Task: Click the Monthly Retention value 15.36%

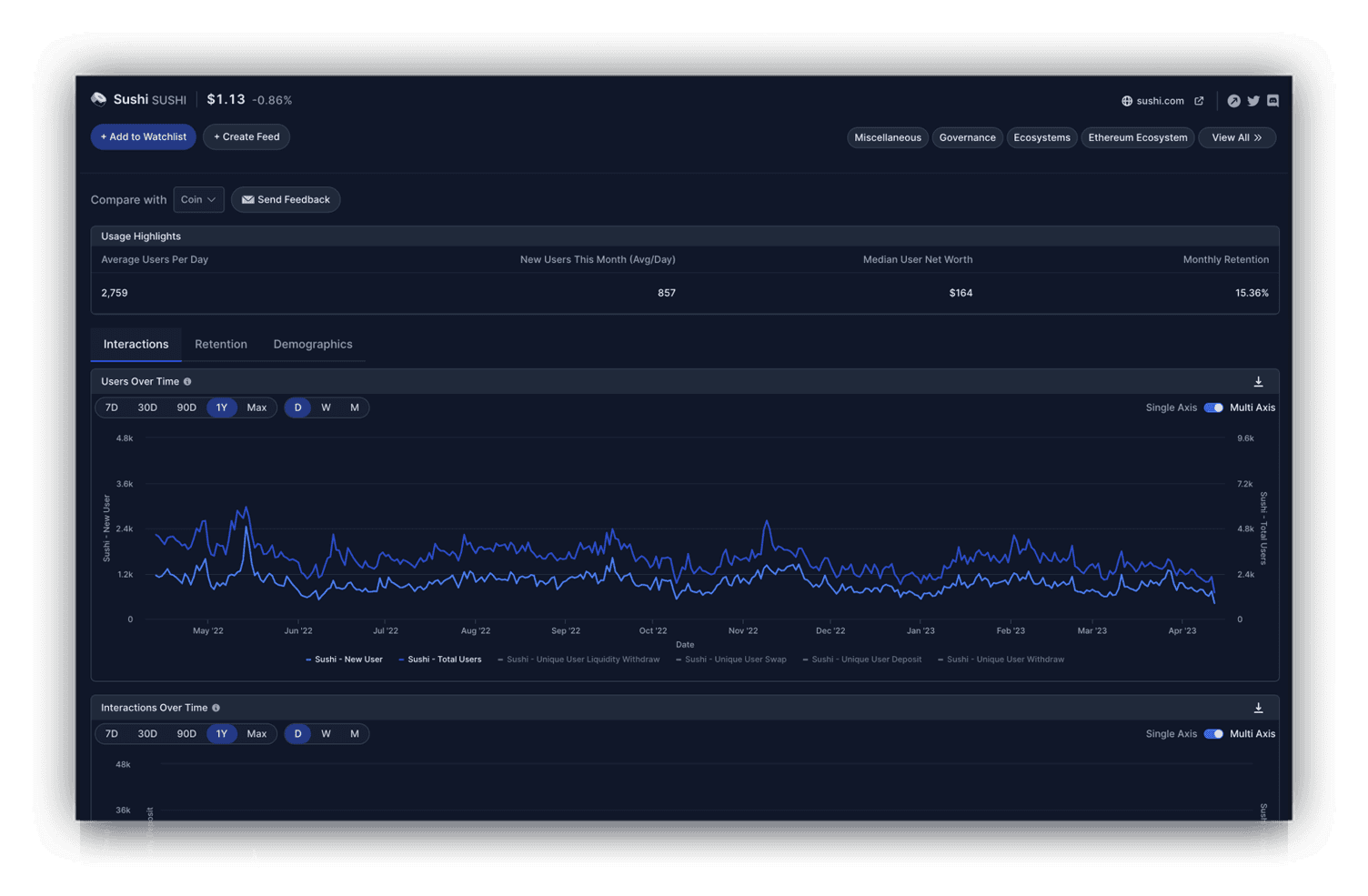Action: click(x=1252, y=293)
